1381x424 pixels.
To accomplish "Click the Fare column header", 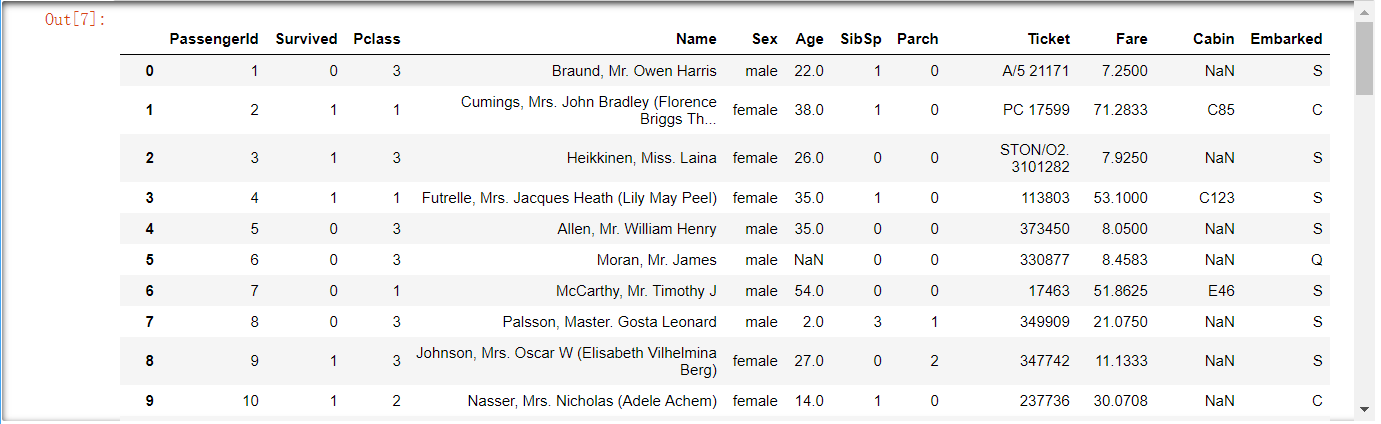I will tap(1132, 39).
